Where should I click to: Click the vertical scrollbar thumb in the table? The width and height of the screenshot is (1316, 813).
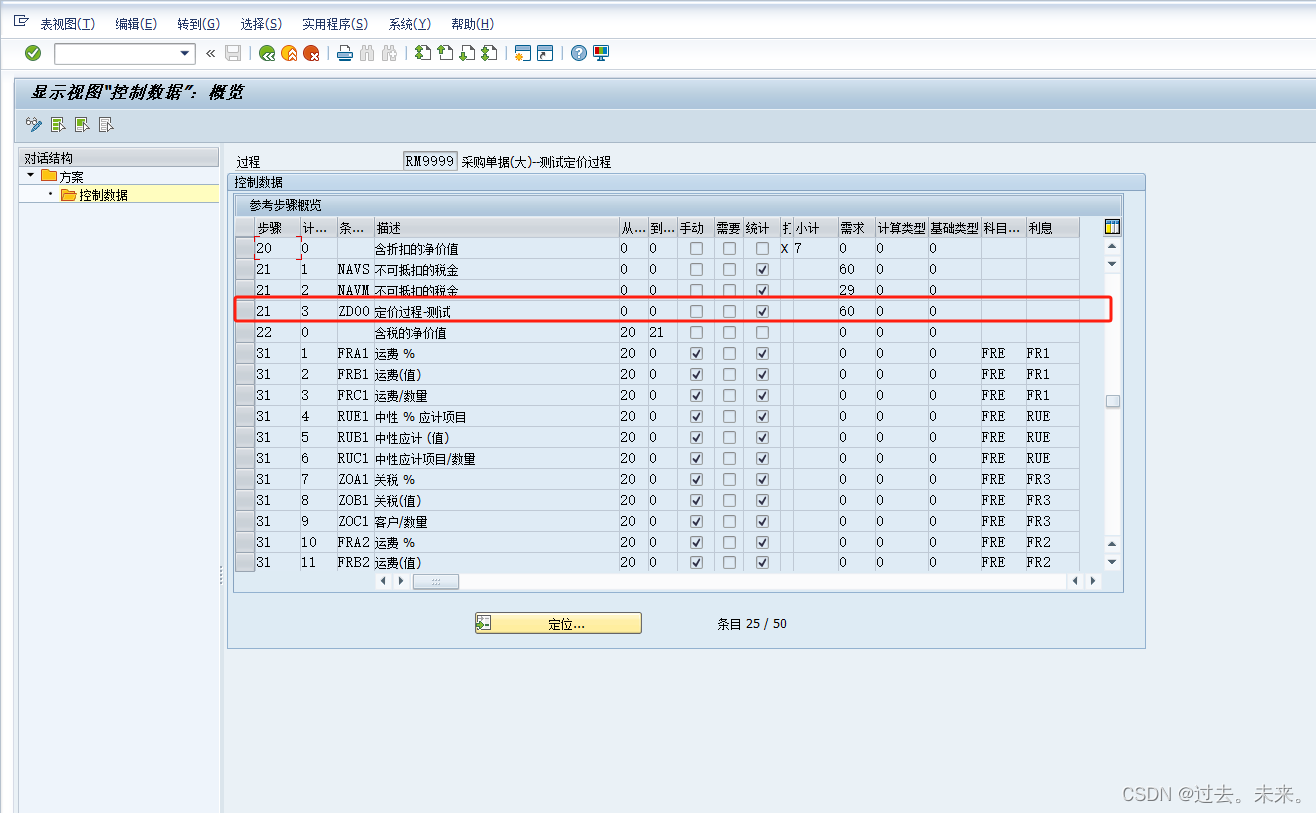[1112, 401]
